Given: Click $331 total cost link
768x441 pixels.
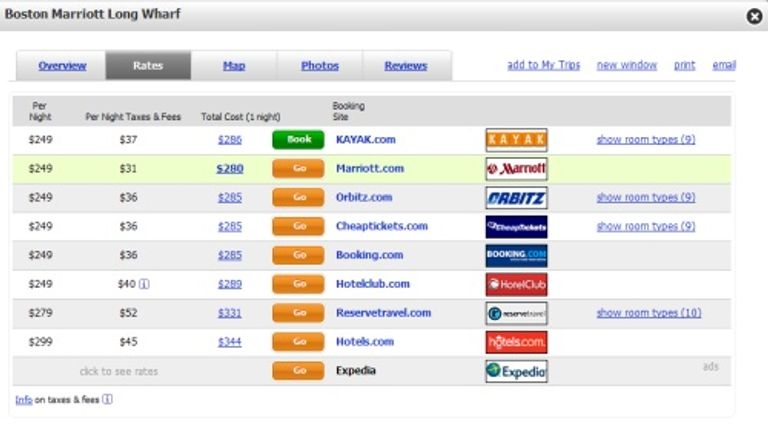Looking at the screenshot, I should tap(230, 313).
